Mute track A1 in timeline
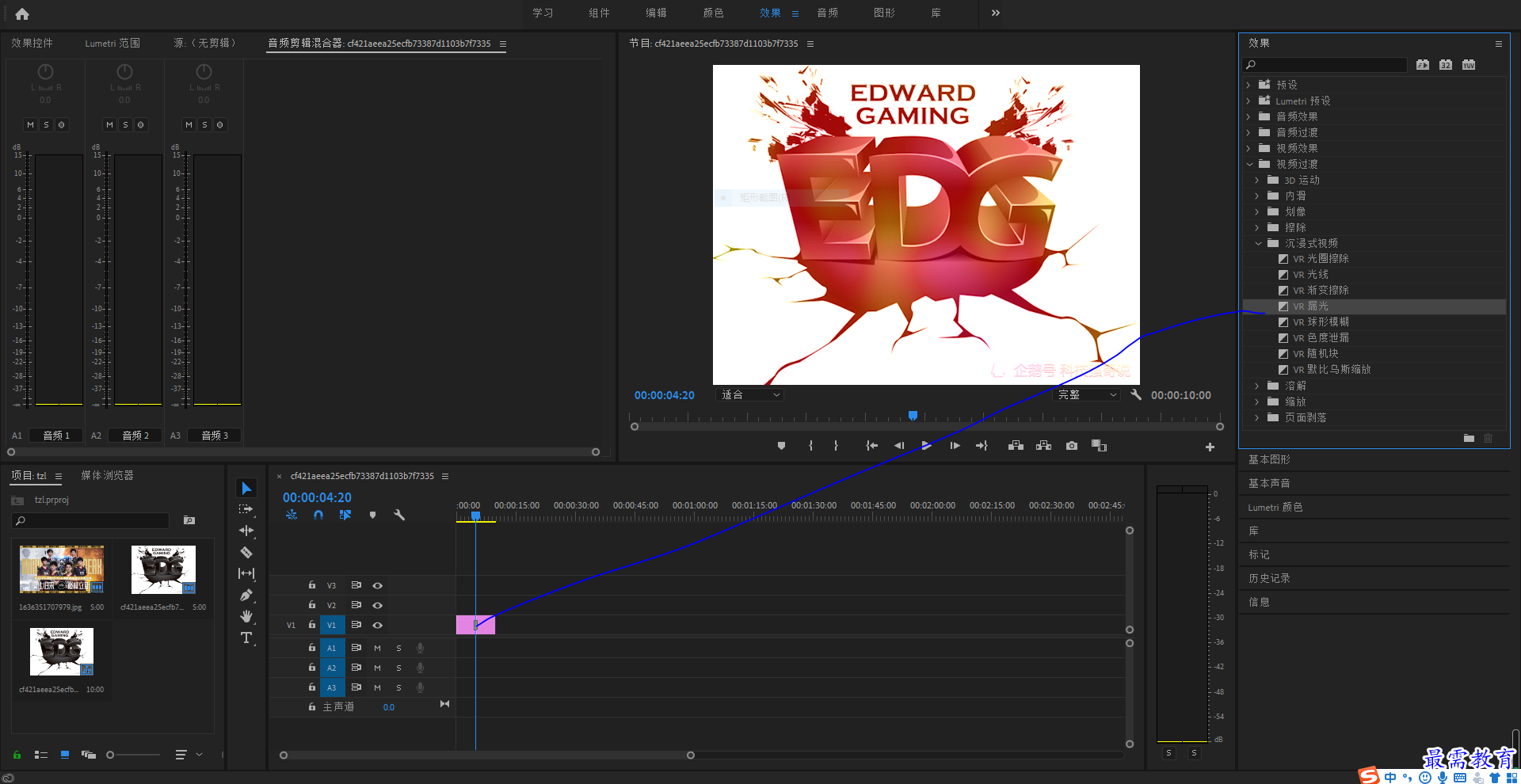The height and width of the screenshot is (784, 1521). tap(377, 648)
